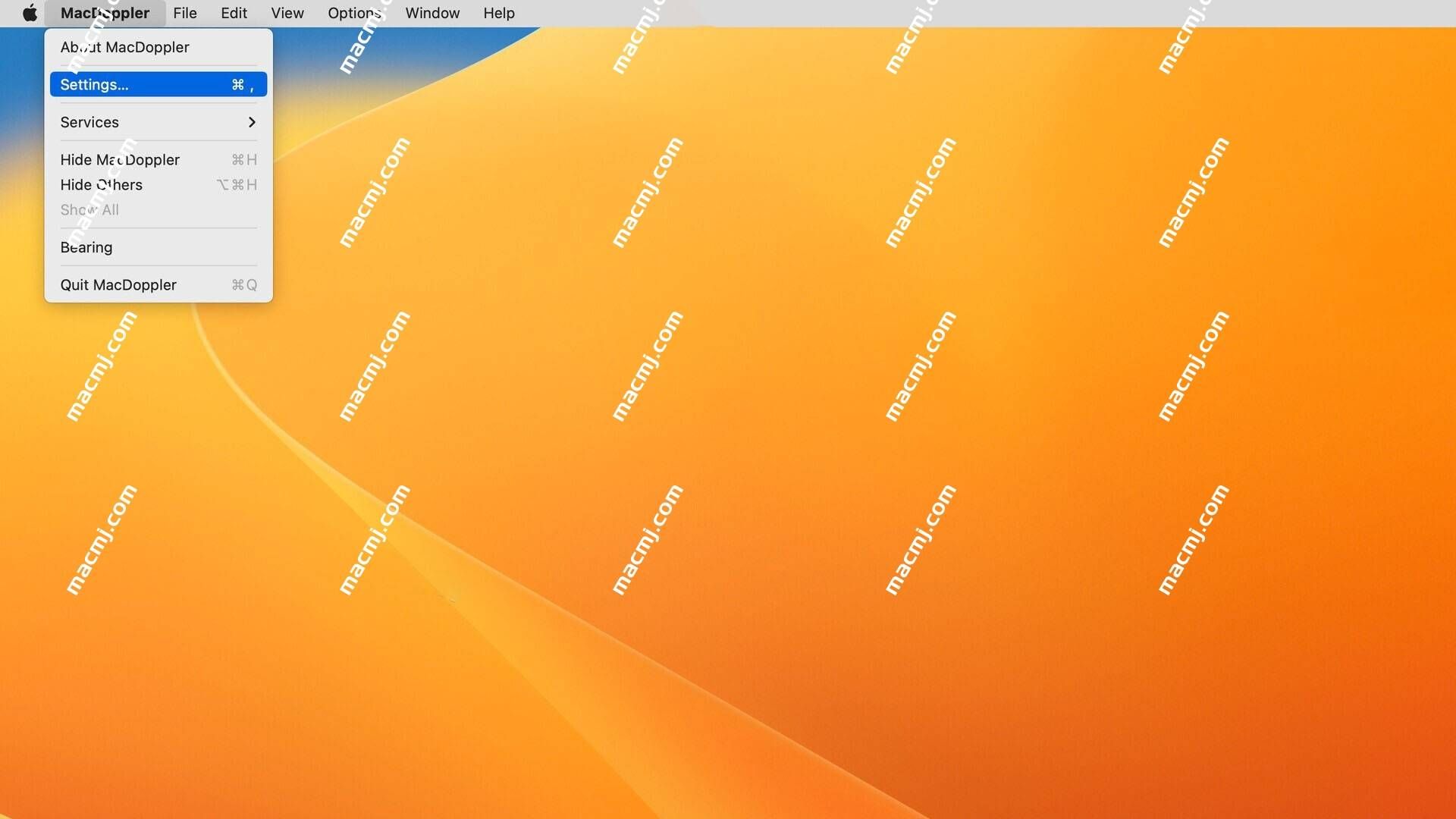Select the Bearing menu entry

coord(158,247)
